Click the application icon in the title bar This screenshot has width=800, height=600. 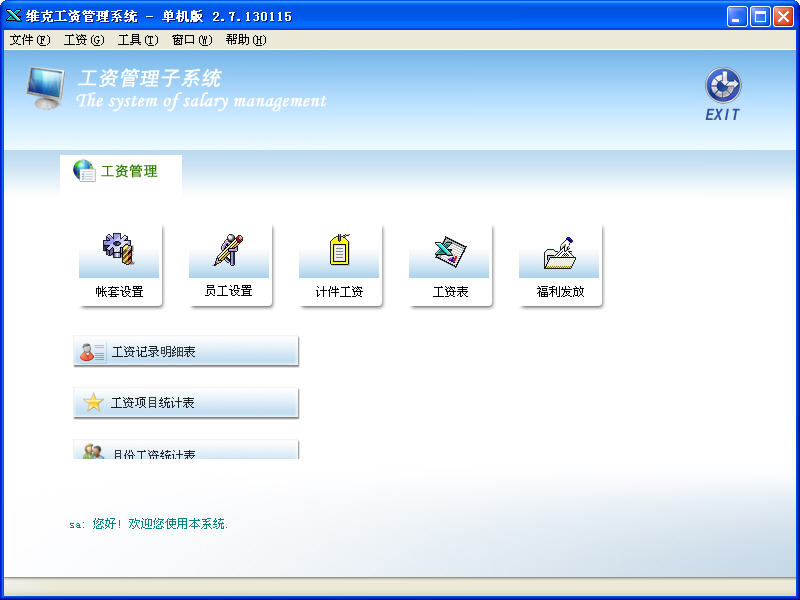tap(14, 16)
